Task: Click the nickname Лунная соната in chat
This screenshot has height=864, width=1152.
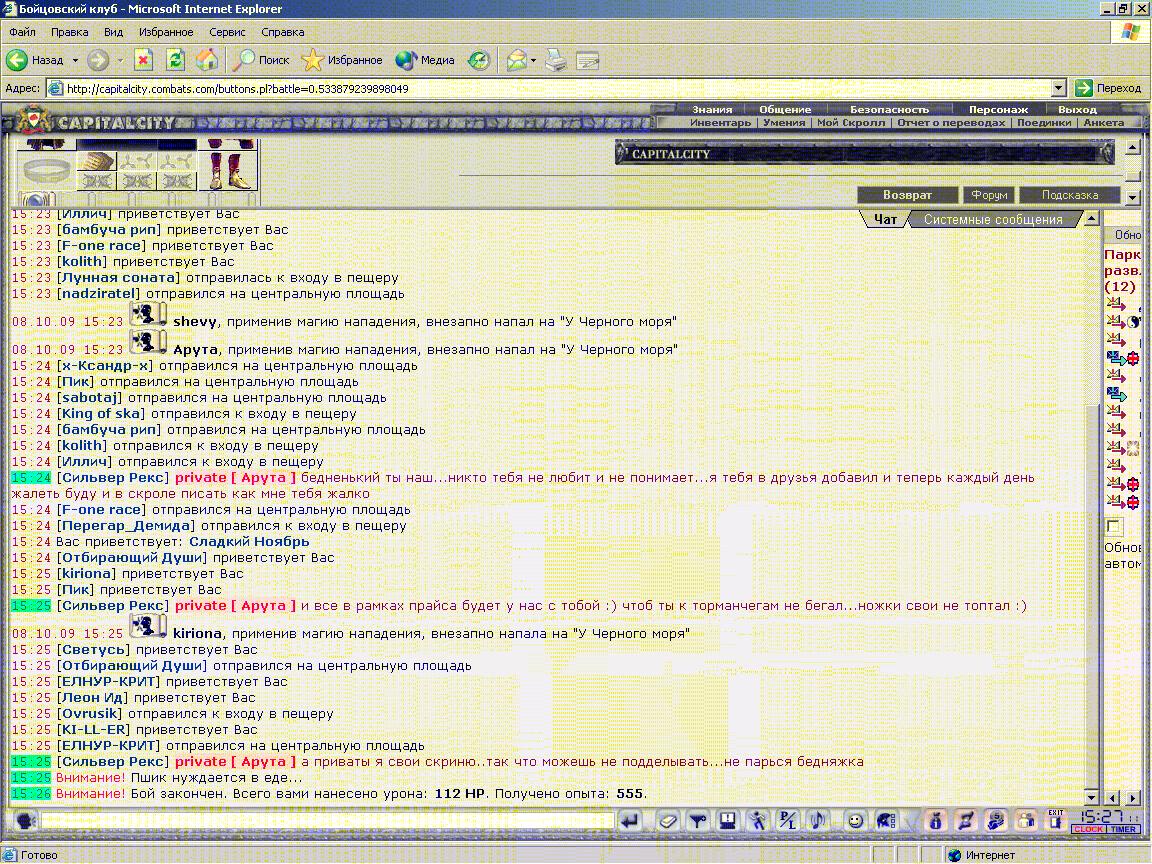Action: [118, 278]
